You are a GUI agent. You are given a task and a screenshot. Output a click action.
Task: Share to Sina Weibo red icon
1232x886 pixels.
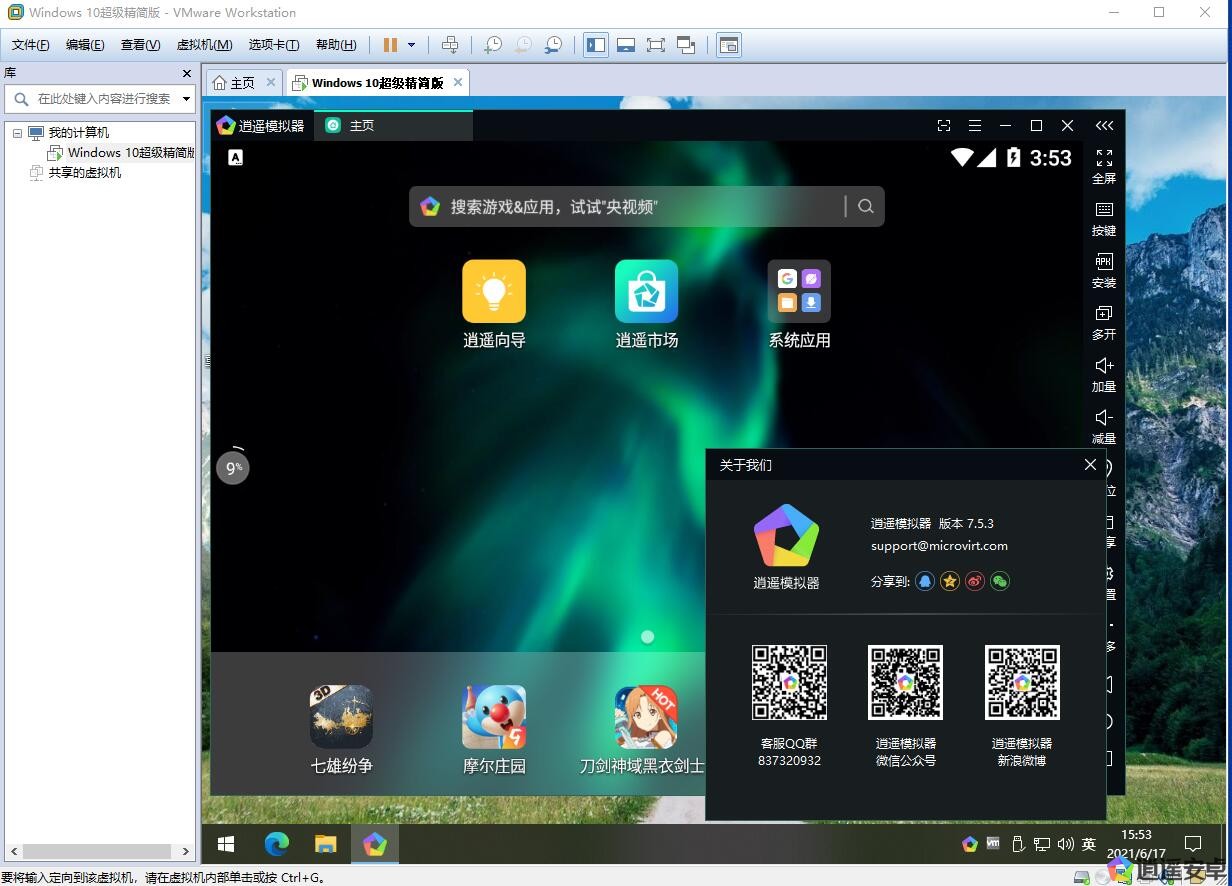coord(975,581)
